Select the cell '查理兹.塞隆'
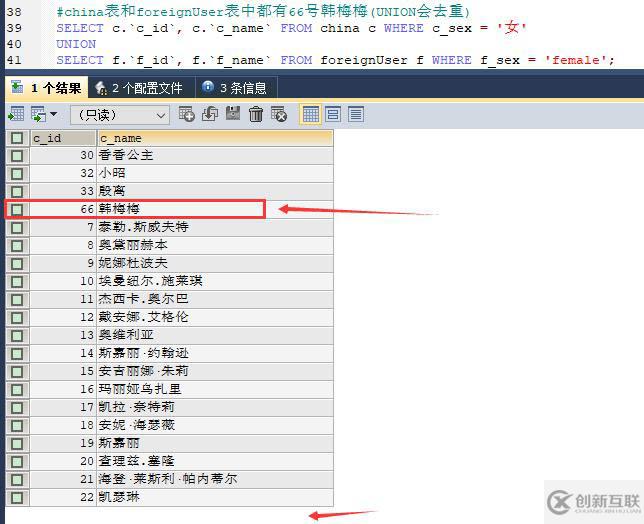 click(215, 462)
